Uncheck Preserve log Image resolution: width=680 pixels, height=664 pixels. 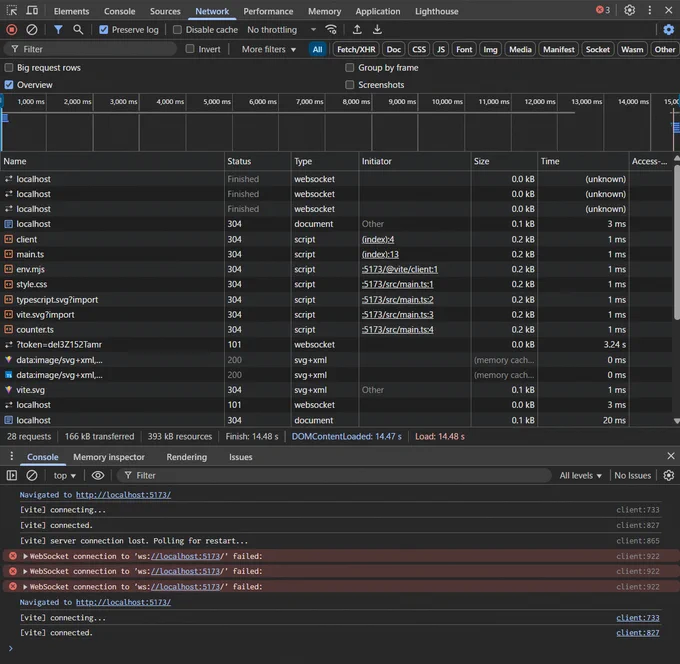pyautogui.click(x=104, y=29)
